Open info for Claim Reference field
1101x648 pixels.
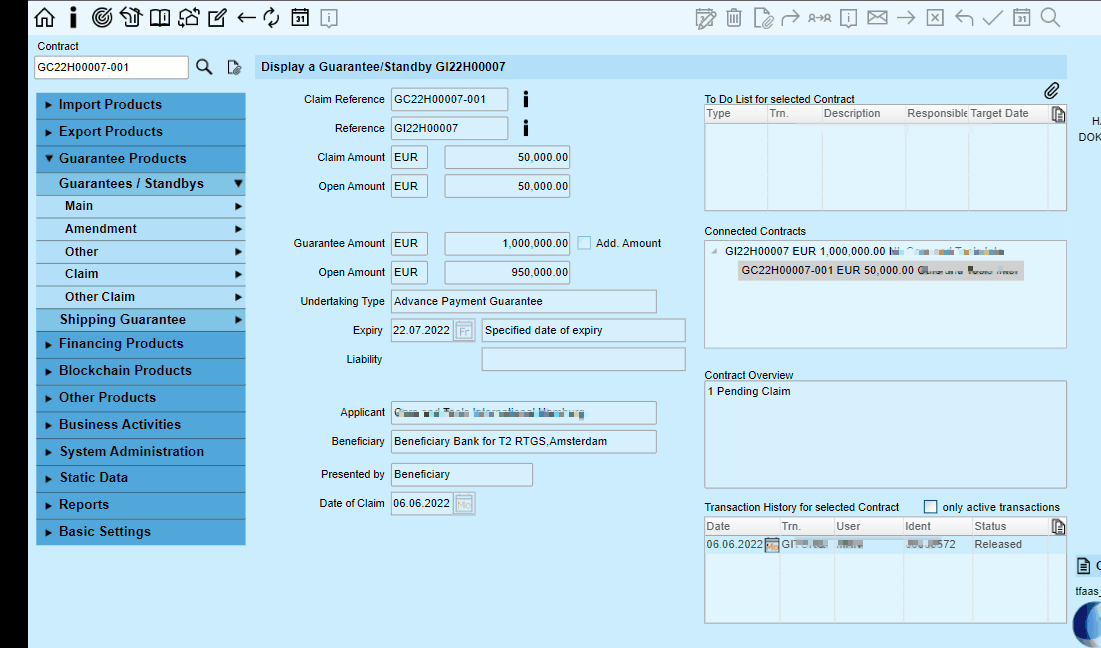point(525,100)
